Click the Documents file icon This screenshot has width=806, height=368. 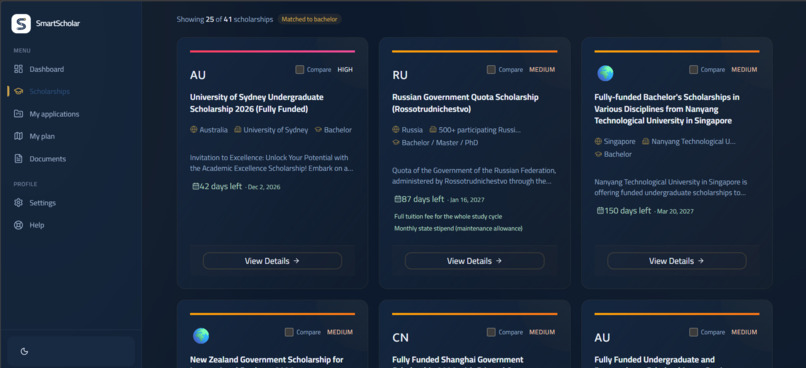(x=19, y=159)
